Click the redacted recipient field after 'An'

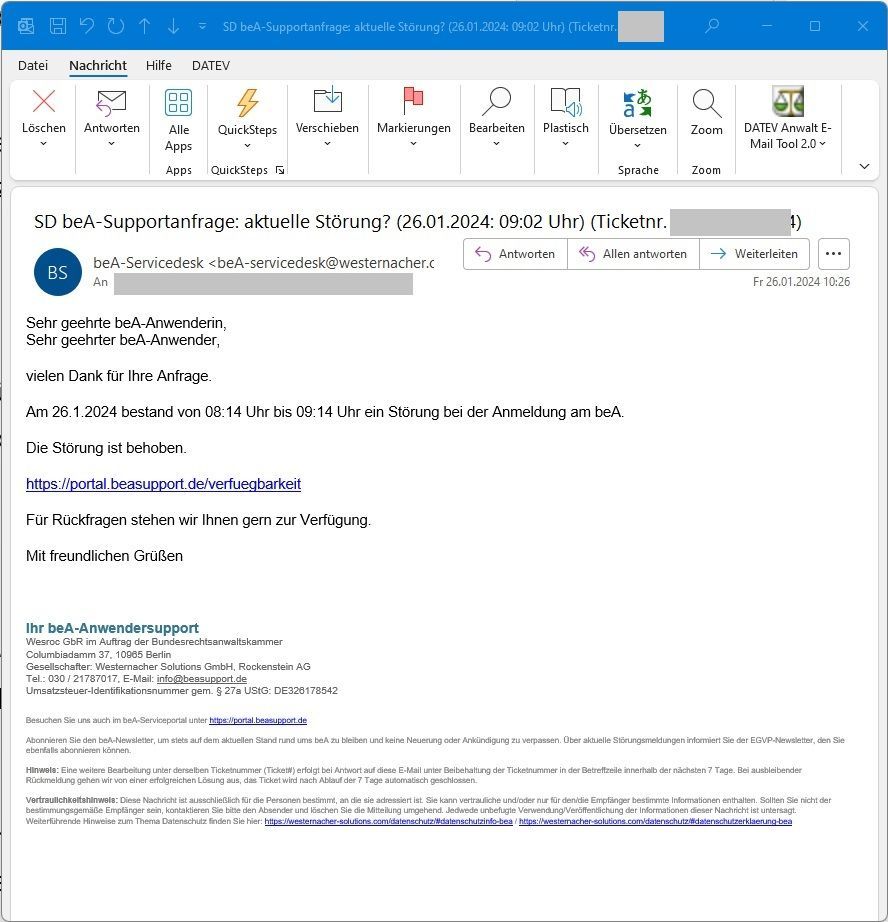click(x=263, y=284)
